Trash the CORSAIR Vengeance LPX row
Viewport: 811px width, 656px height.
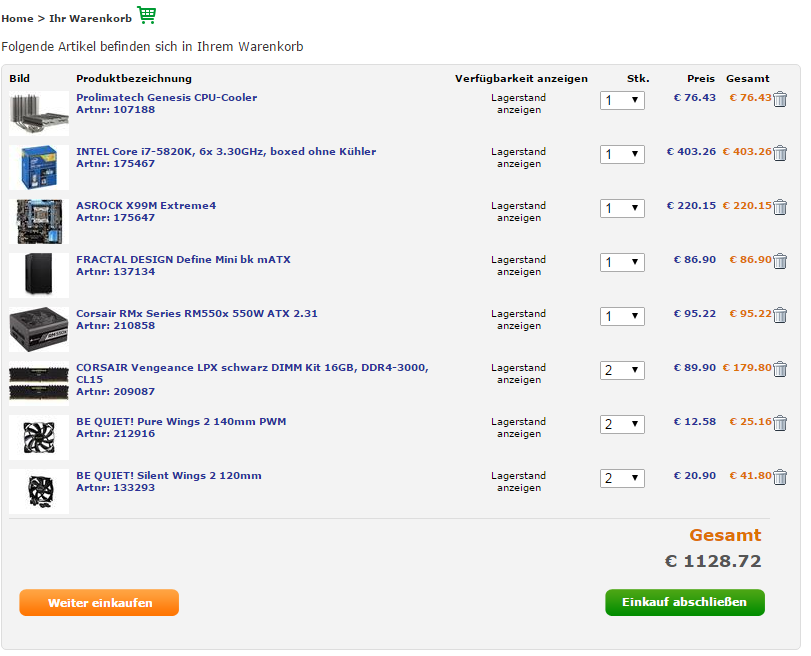point(780,369)
